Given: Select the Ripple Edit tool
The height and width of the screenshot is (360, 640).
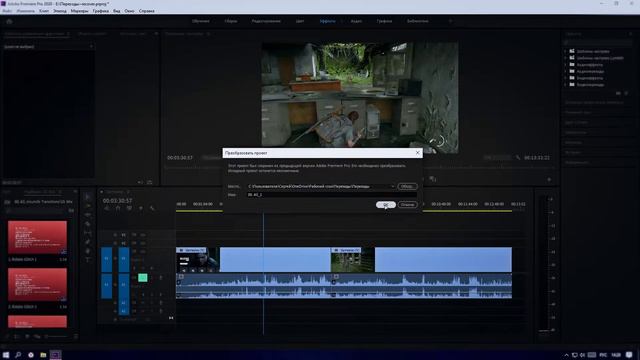Looking at the screenshot, I should (x=87, y=215).
